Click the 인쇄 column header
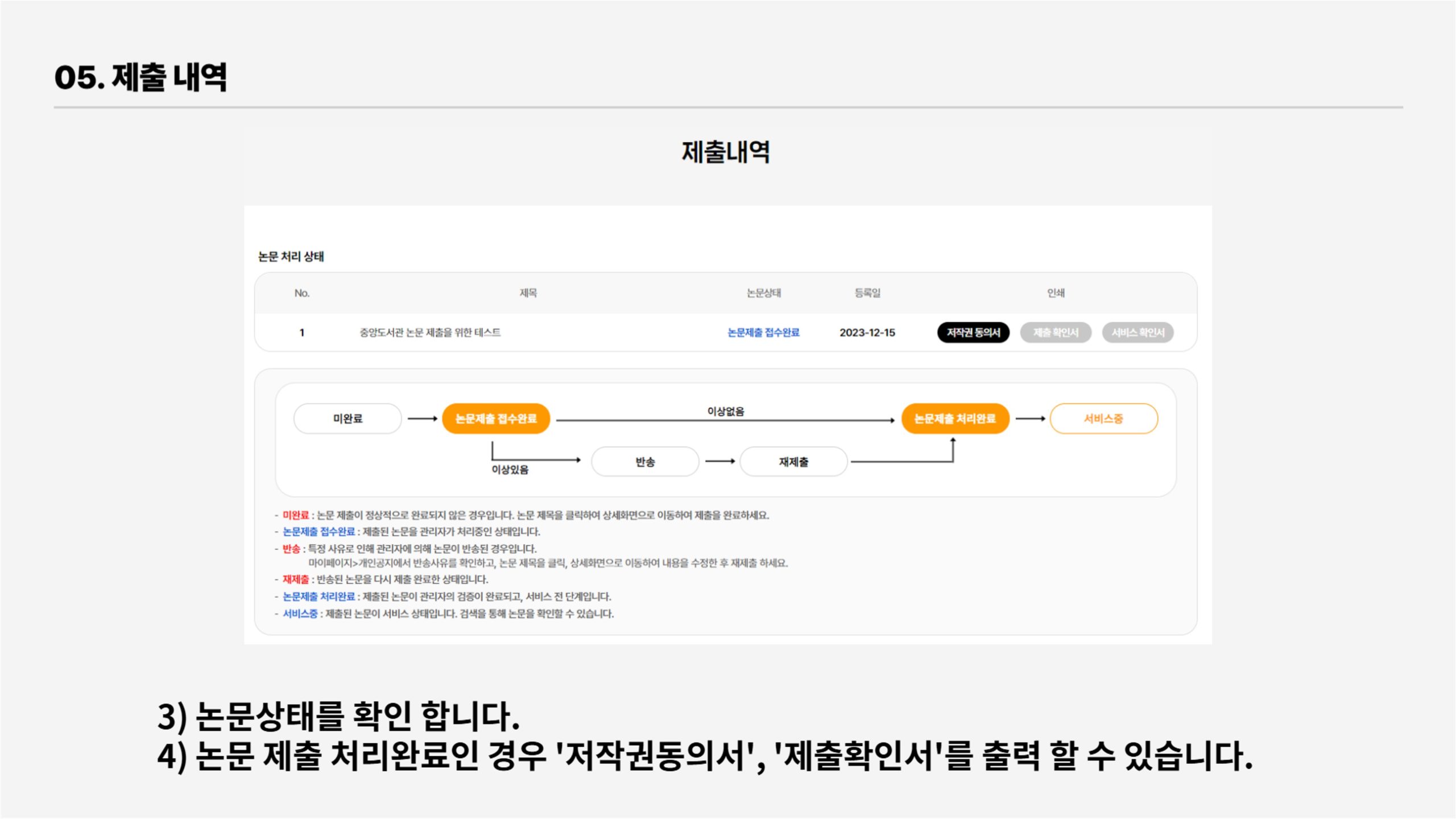1456x819 pixels. pyautogui.click(x=1056, y=293)
